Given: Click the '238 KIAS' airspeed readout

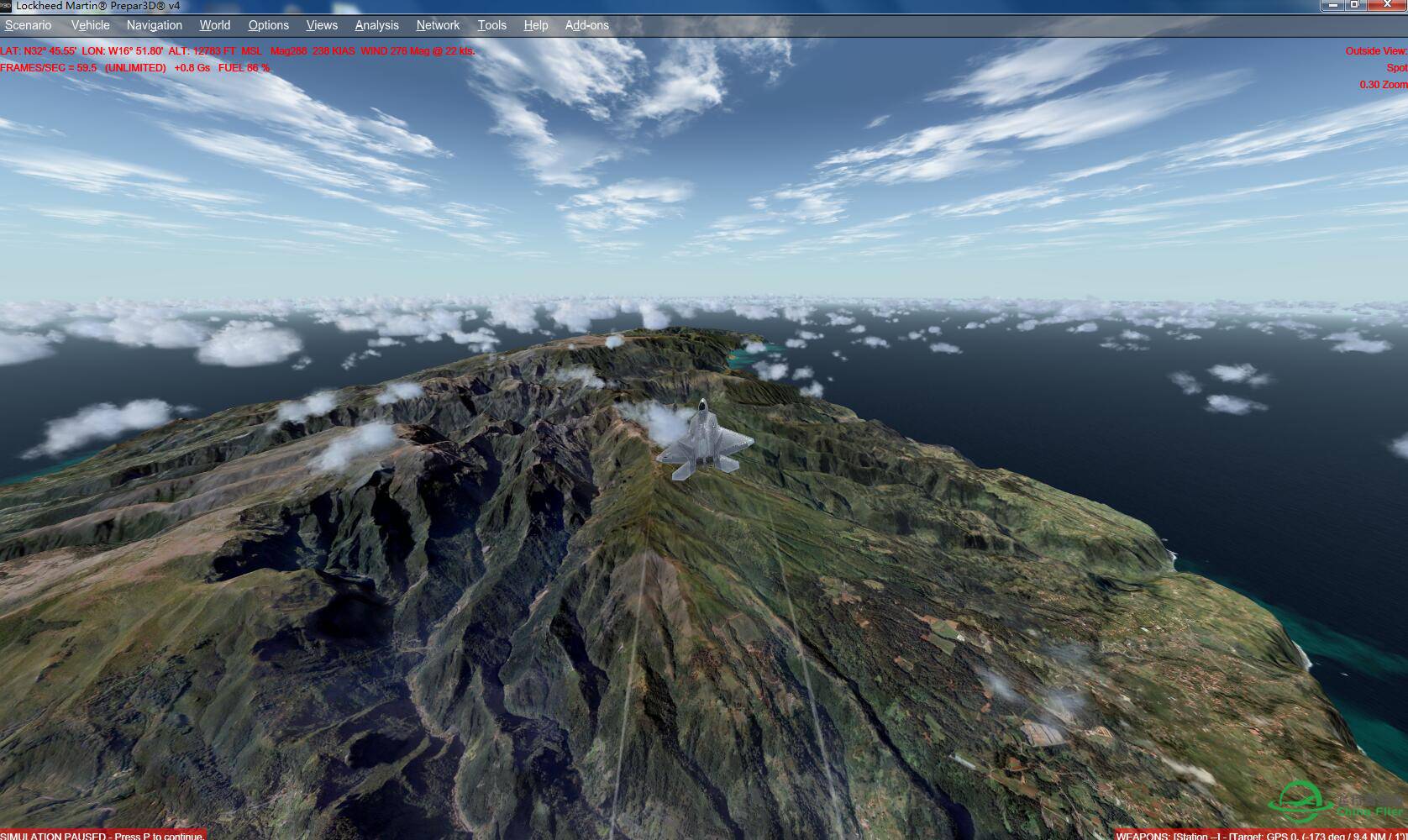Looking at the screenshot, I should (334, 51).
